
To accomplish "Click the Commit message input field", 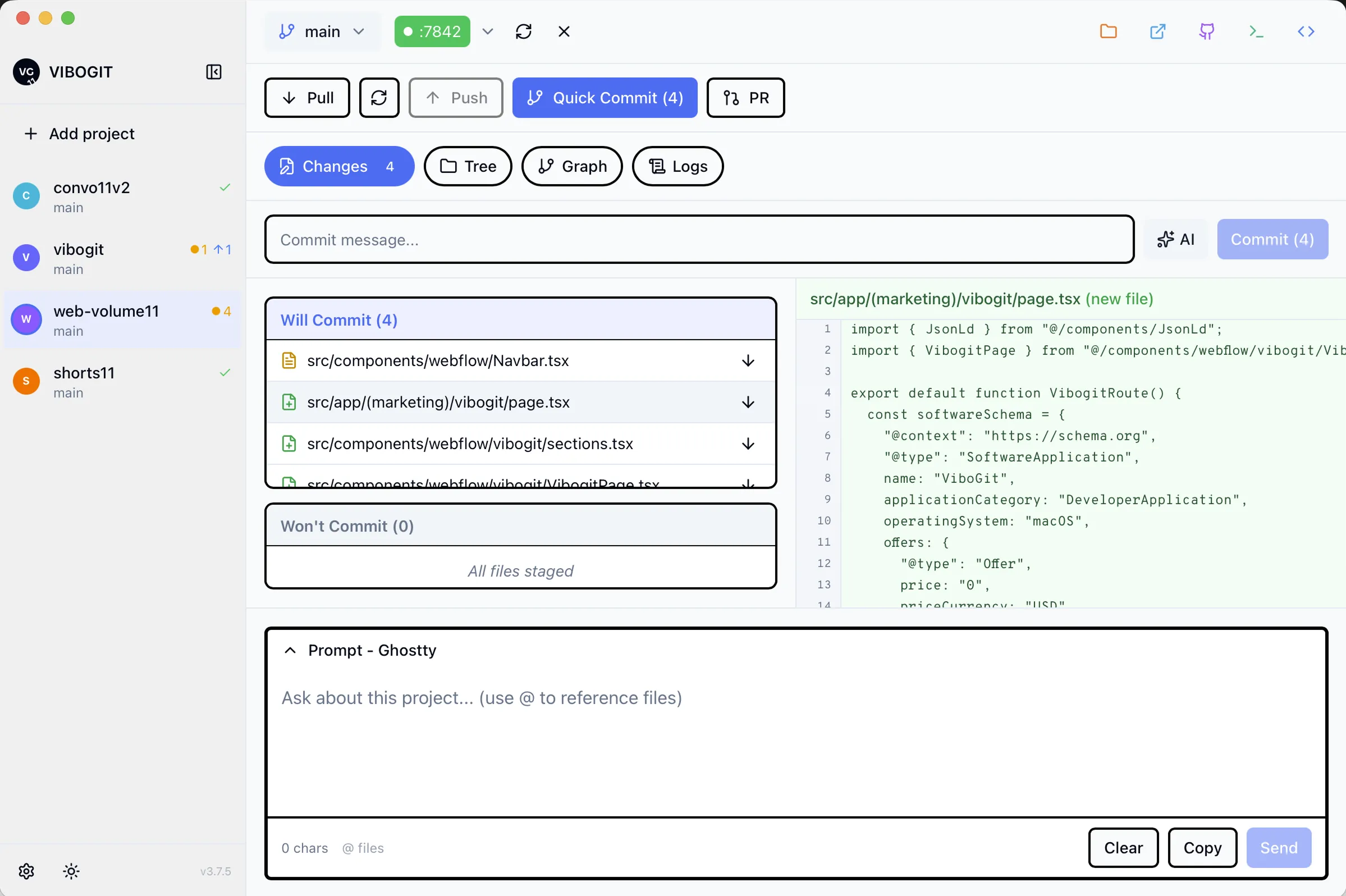I will click(x=699, y=239).
